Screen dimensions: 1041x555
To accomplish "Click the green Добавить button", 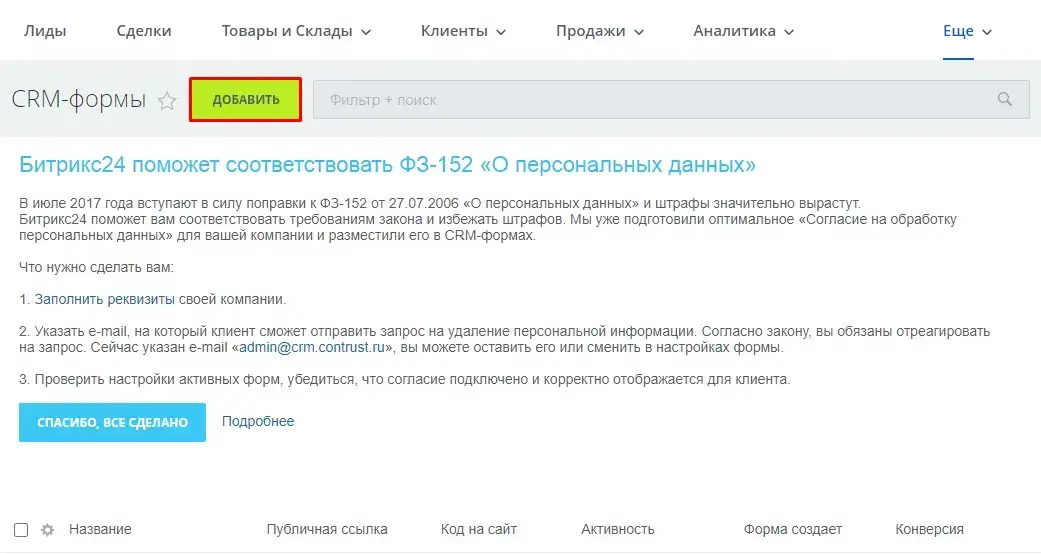I will click(246, 100).
